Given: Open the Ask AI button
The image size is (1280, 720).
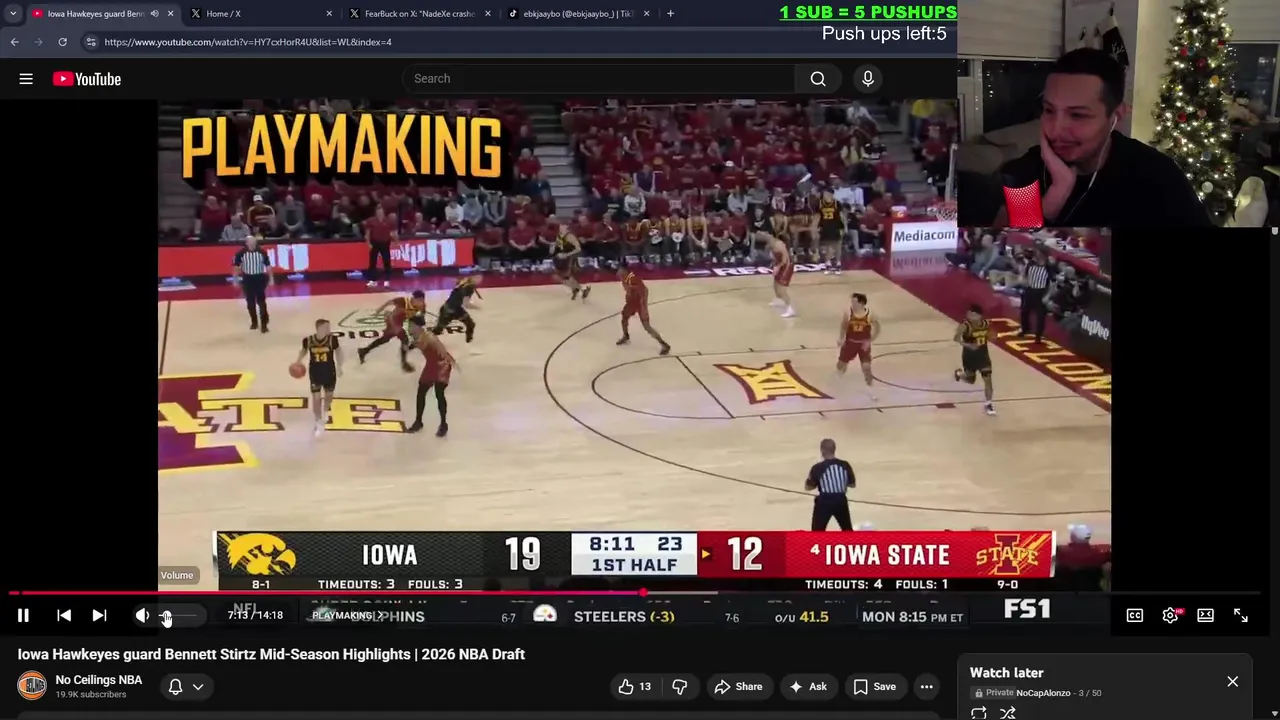Looking at the screenshot, I should [808, 686].
